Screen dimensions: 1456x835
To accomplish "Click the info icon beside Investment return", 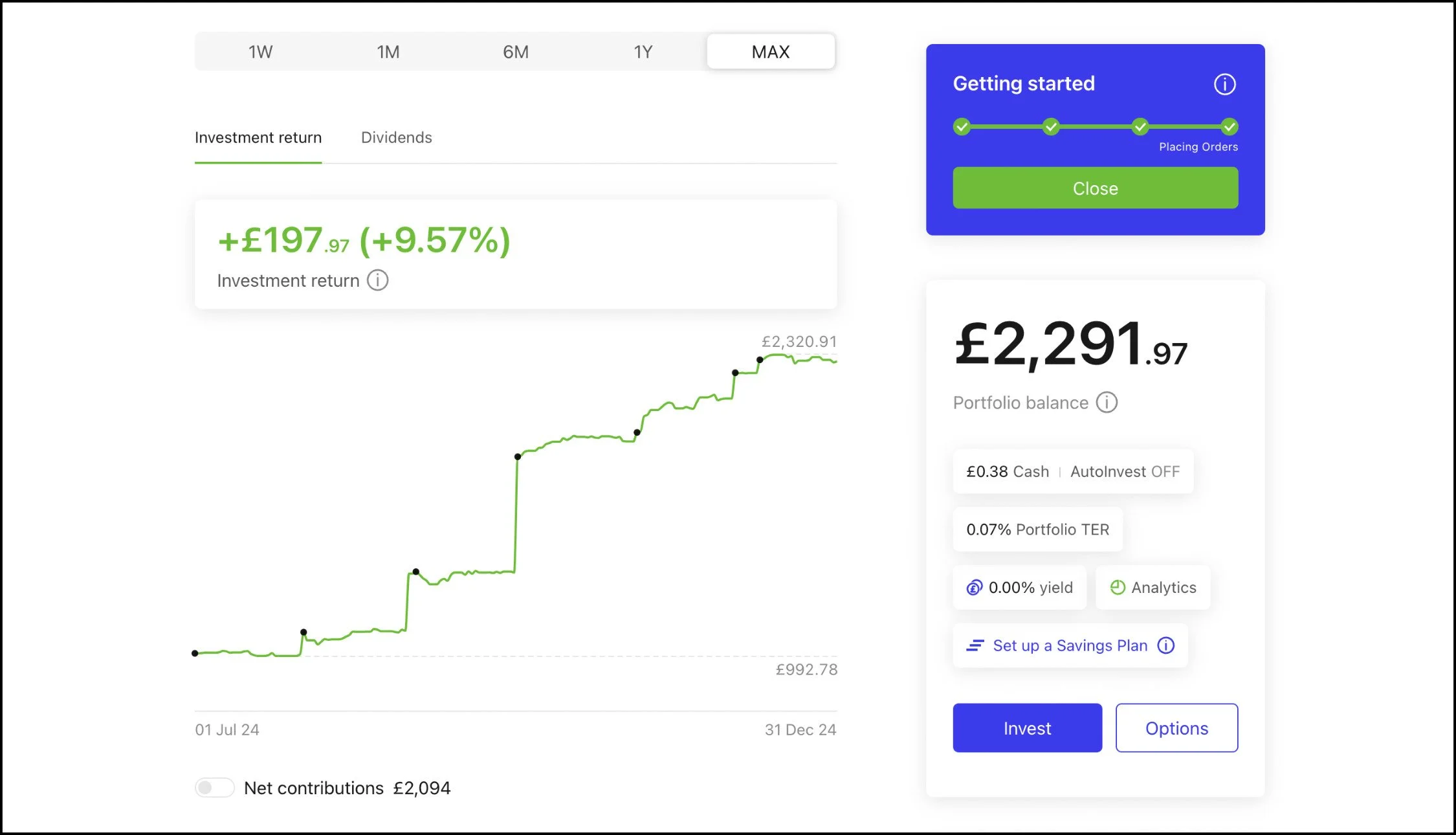I will (x=378, y=280).
